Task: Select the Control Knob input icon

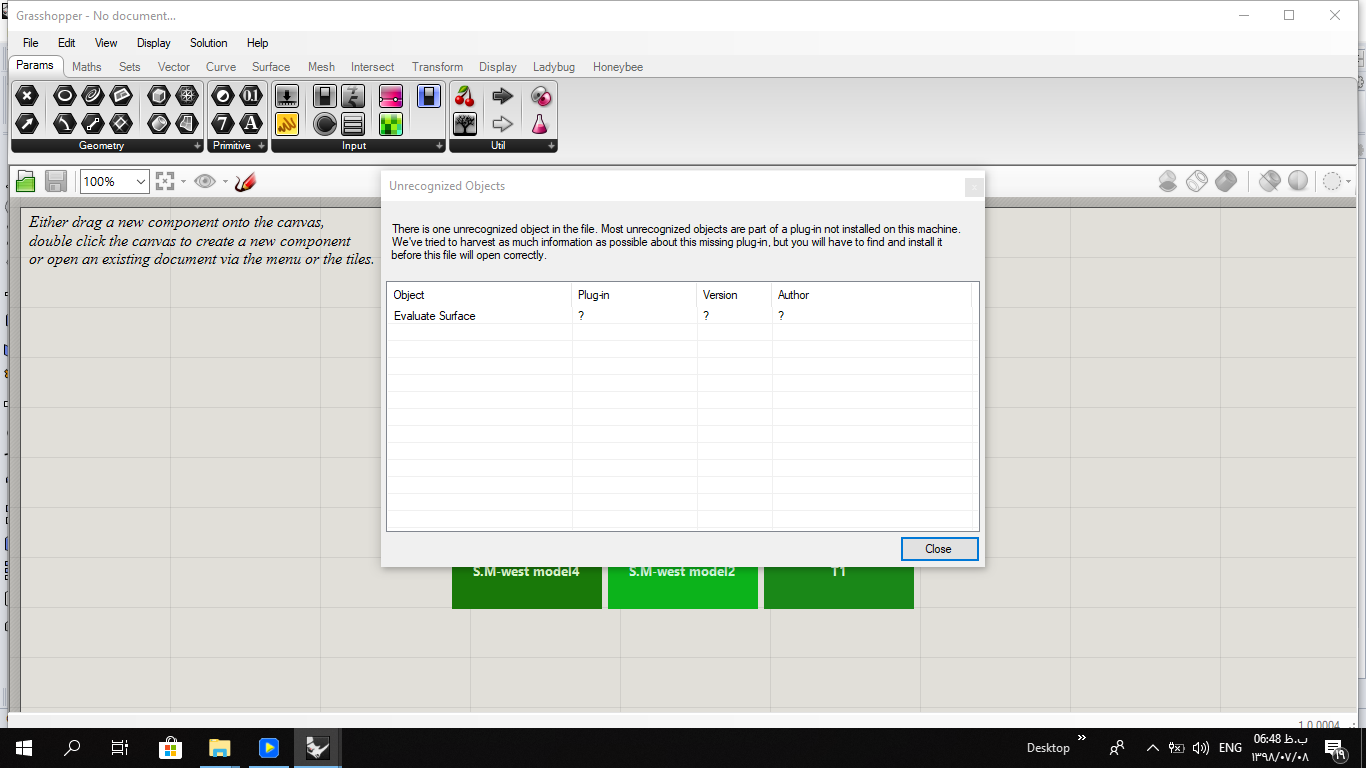Action: [325, 123]
